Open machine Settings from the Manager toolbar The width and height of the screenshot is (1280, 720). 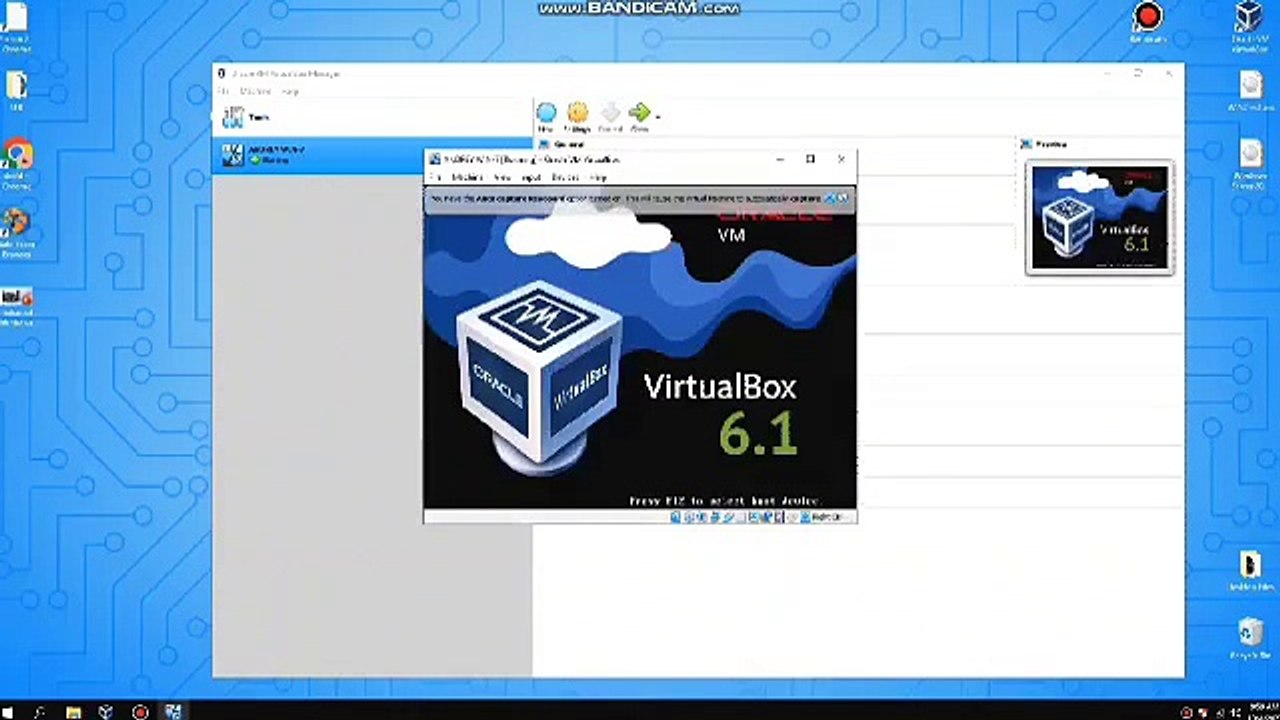[577, 117]
